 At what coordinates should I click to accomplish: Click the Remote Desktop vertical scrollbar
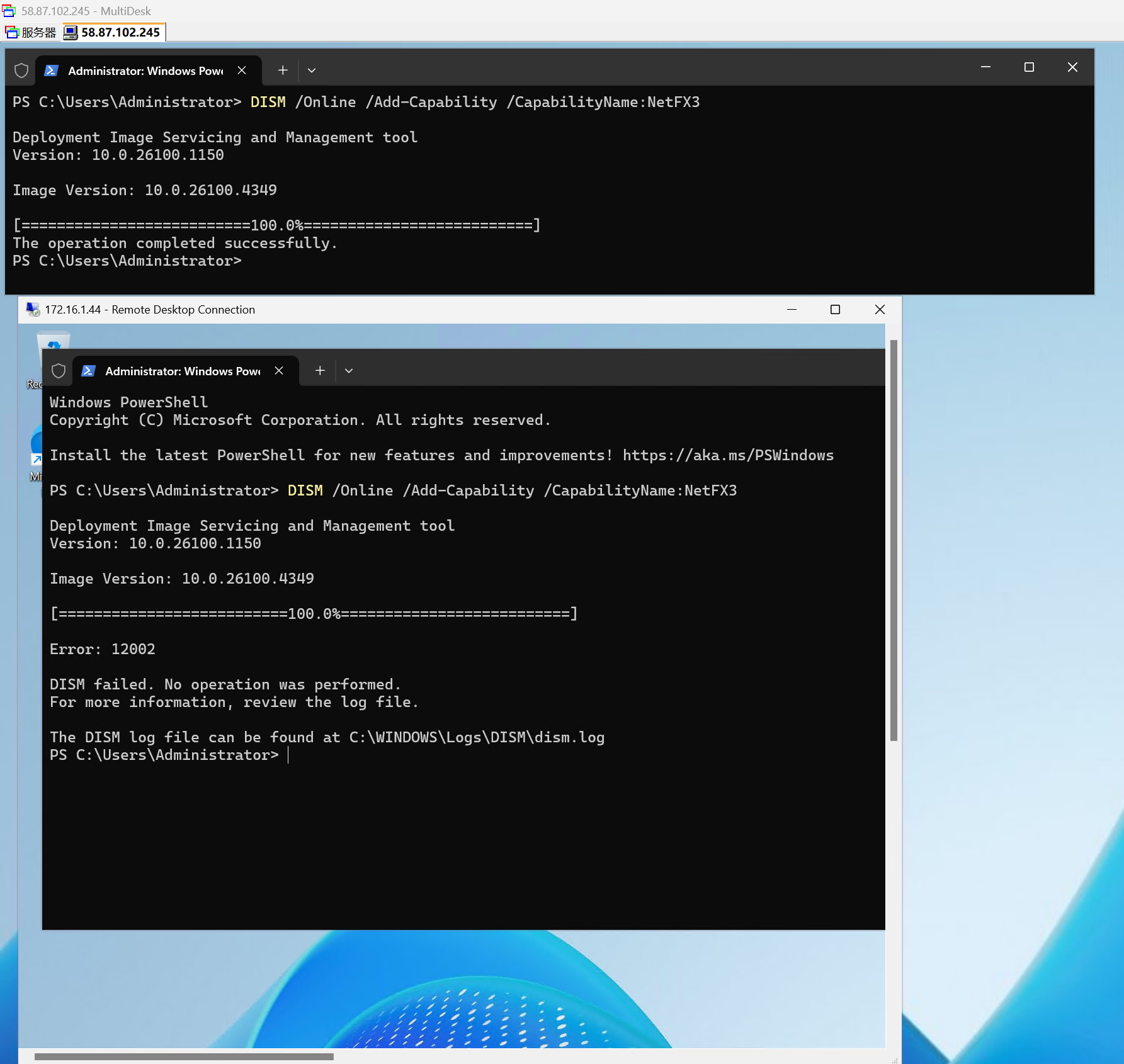click(x=894, y=540)
